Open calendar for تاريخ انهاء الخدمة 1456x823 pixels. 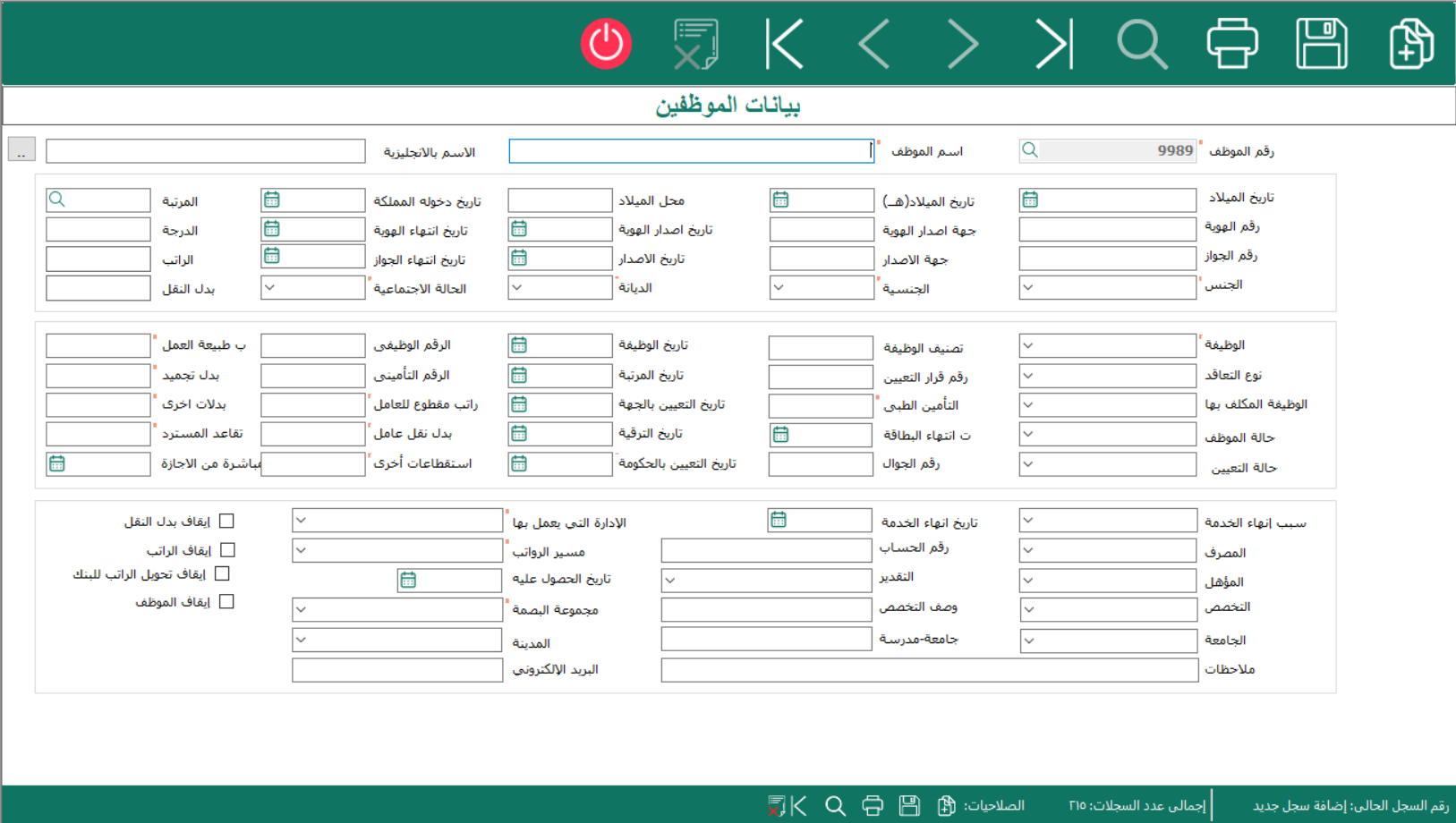click(x=779, y=520)
